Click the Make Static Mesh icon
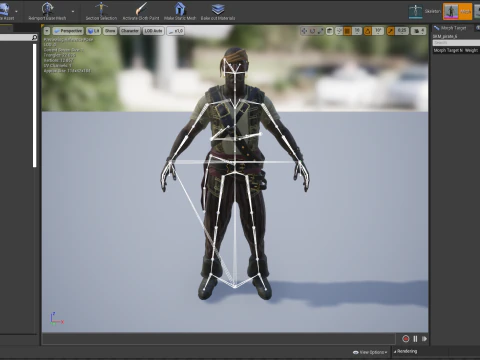480x360 pixels. (x=180, y=8)
